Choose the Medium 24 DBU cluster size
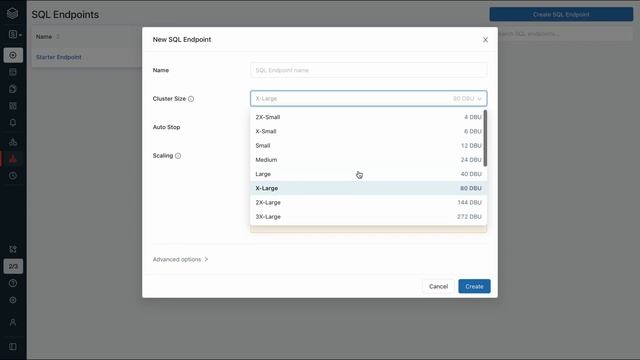 [x=368, y=160]
